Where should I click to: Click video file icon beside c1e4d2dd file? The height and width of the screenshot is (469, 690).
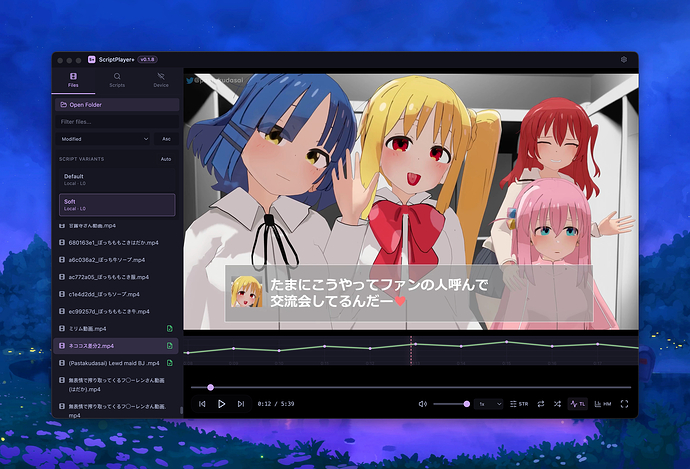click(62, 294)
